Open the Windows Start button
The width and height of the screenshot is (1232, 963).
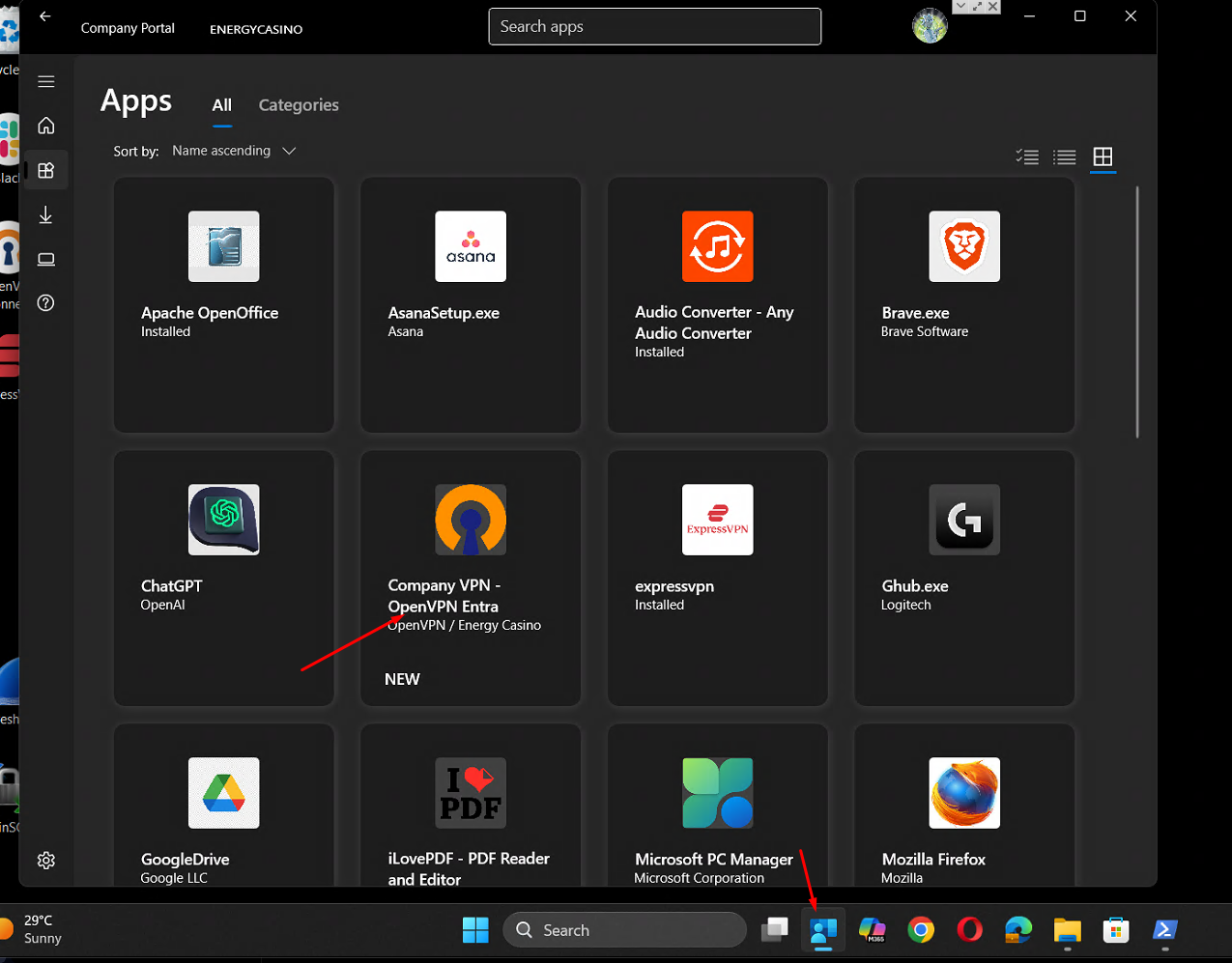click(475, 930)
